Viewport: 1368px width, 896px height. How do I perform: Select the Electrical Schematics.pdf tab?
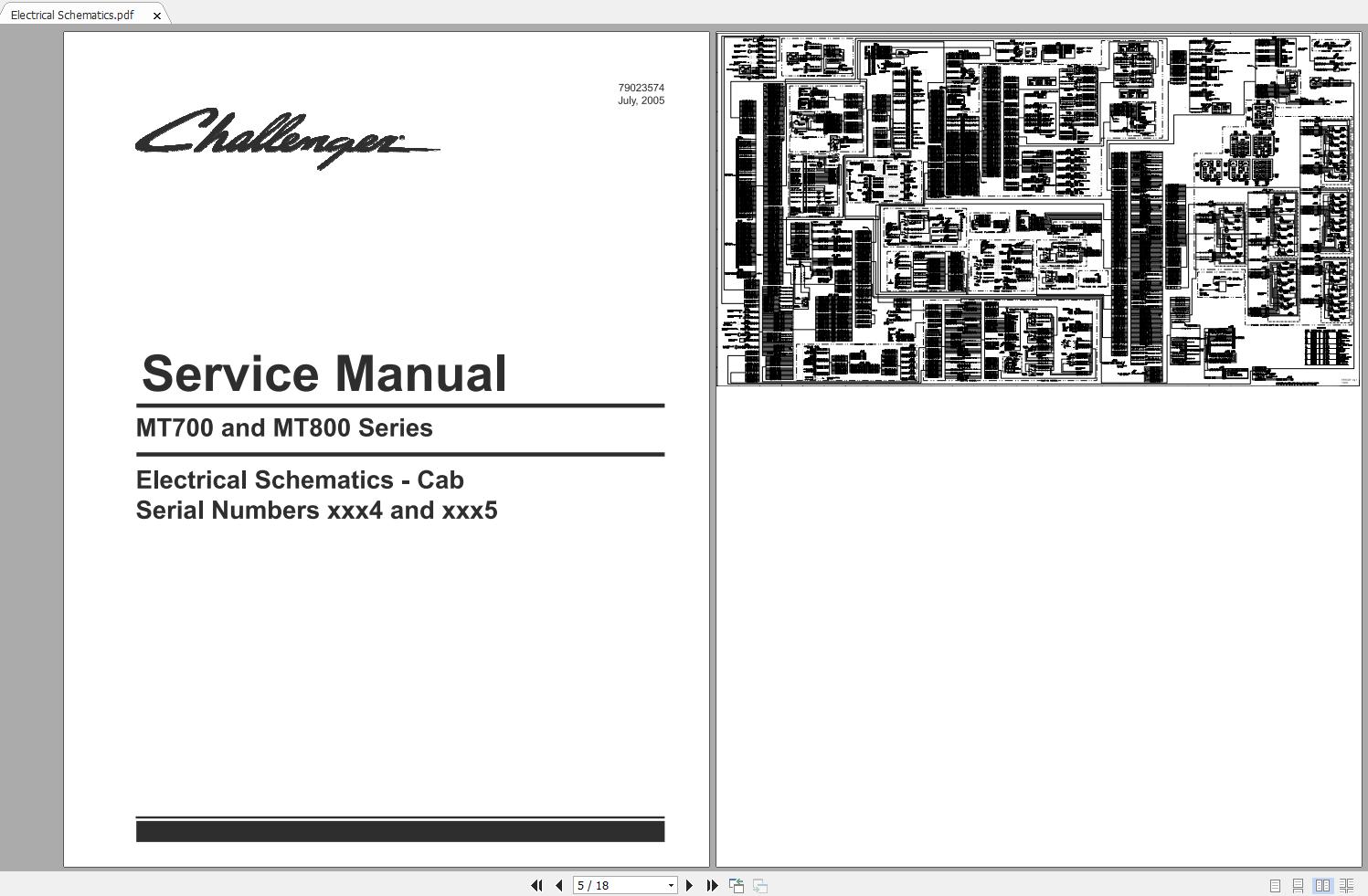[72, 15]
